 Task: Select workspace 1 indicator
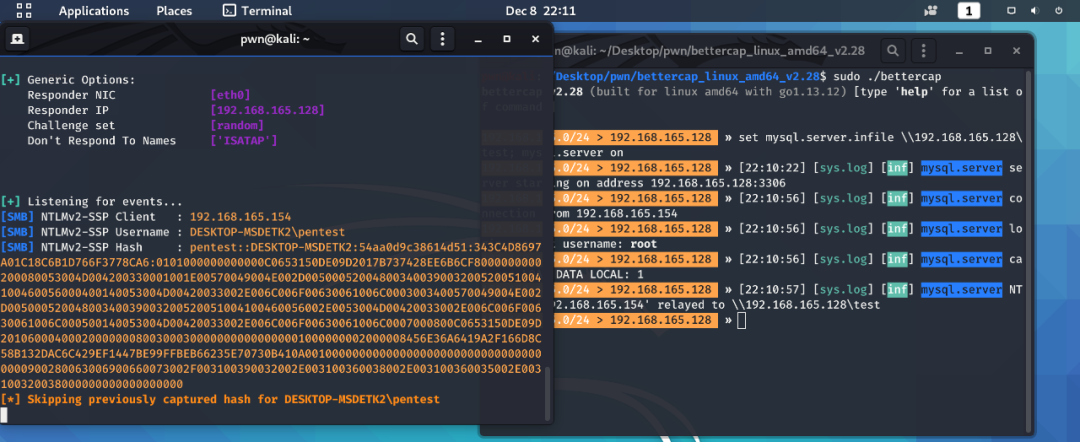[968, 11]
